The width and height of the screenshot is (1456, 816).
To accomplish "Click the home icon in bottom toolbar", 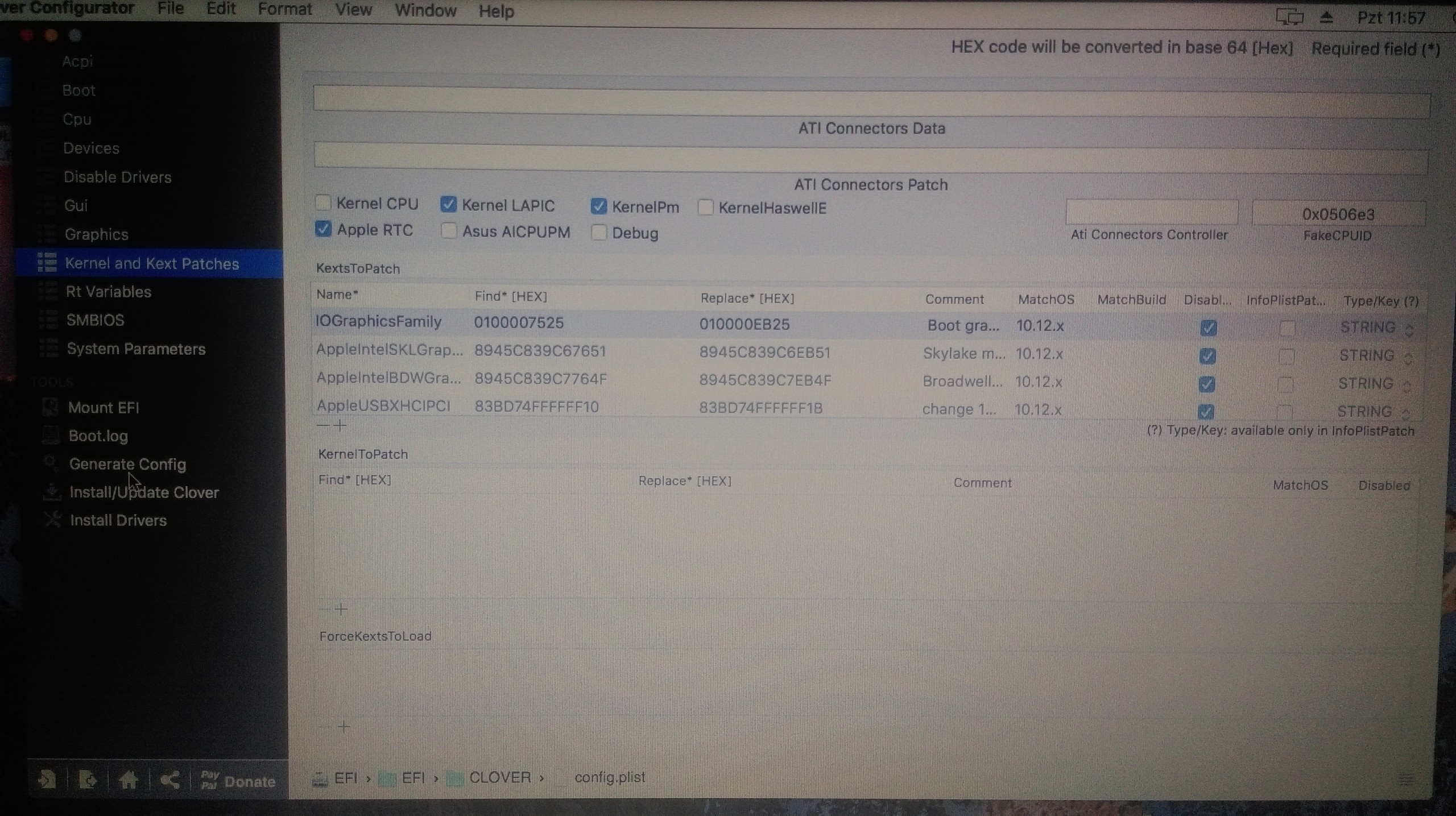I will tap(128, 780).
